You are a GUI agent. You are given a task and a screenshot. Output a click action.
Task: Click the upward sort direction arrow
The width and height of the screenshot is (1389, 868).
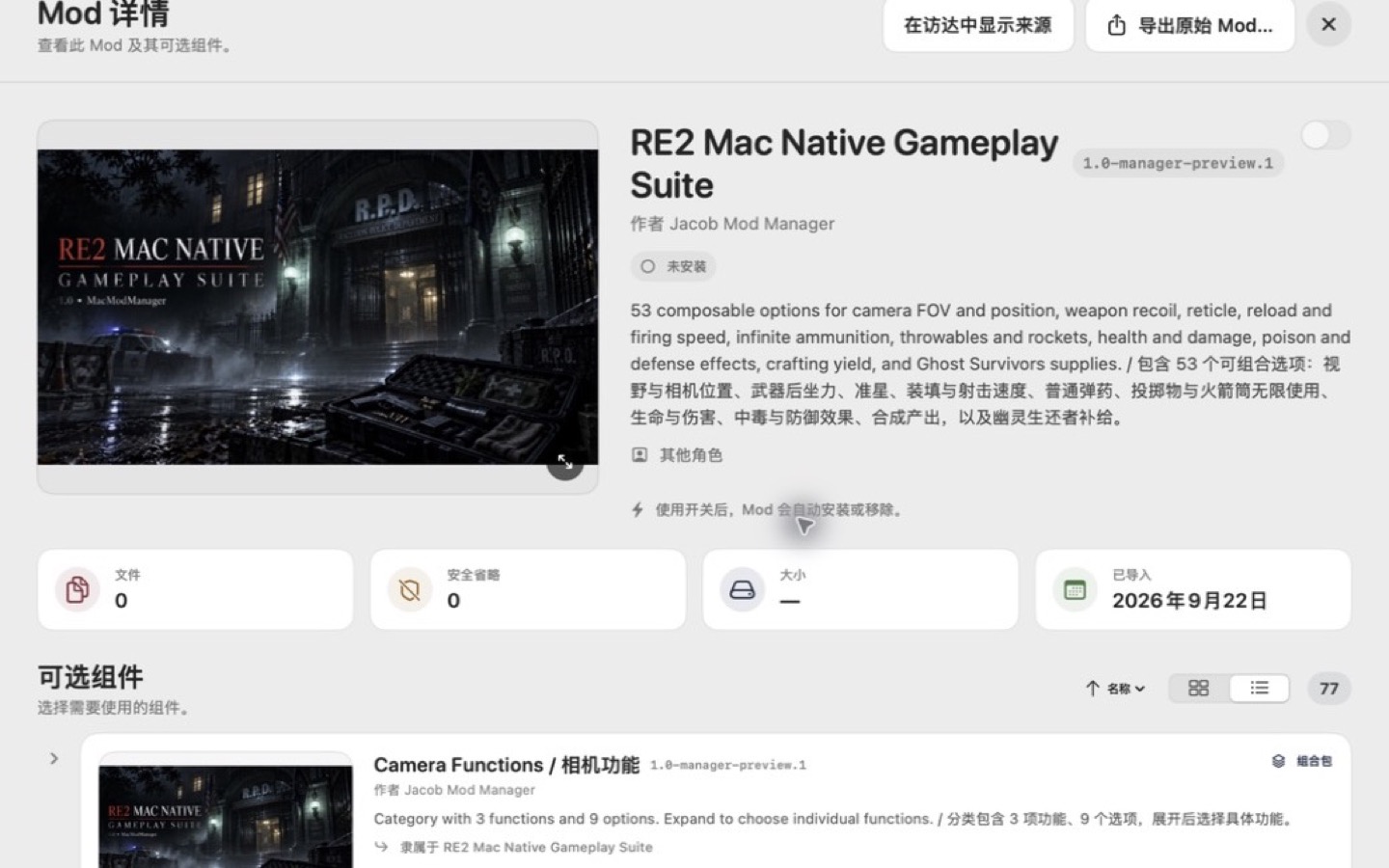(x=1092, y=688)
